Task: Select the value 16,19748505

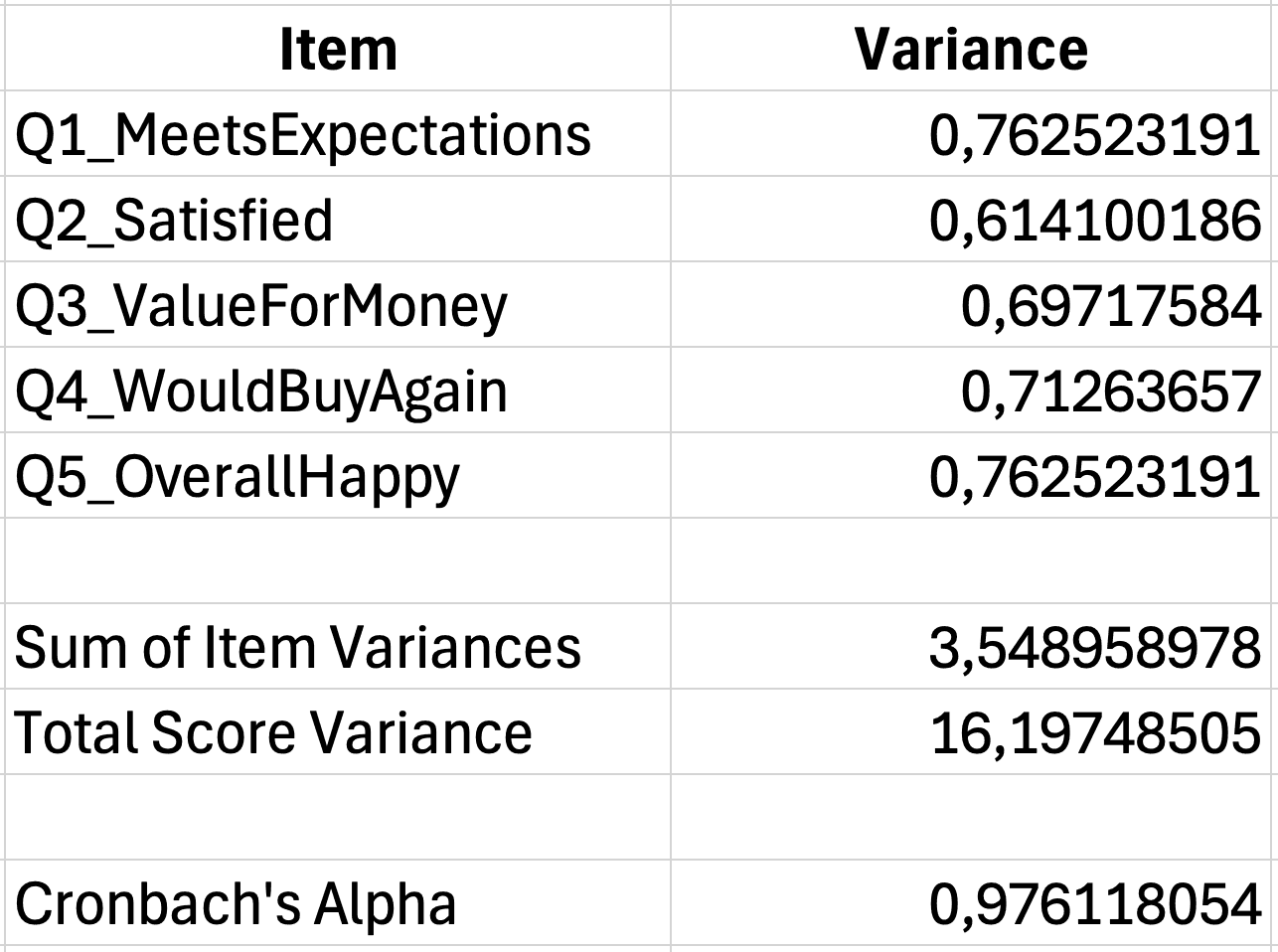Action: point(1095,732)
